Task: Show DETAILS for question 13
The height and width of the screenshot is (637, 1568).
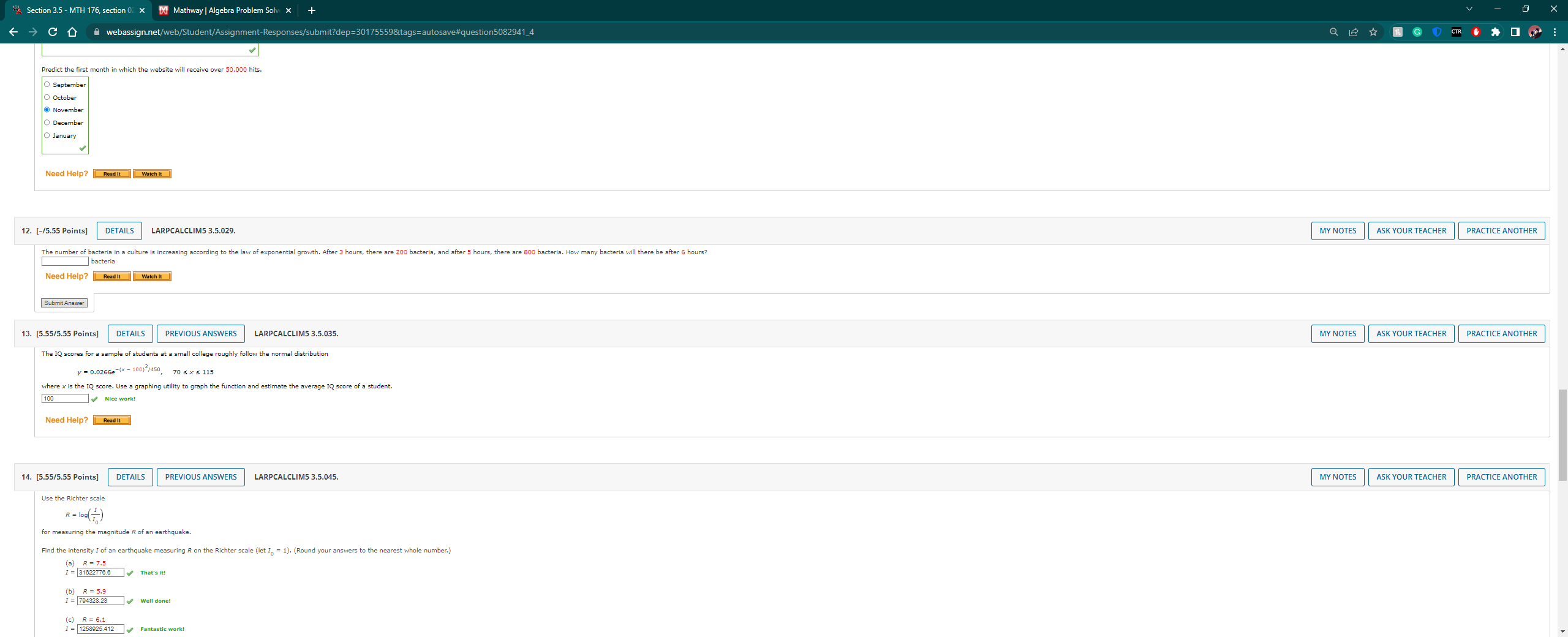Action: pyautogui.click(x=130, y=334)
